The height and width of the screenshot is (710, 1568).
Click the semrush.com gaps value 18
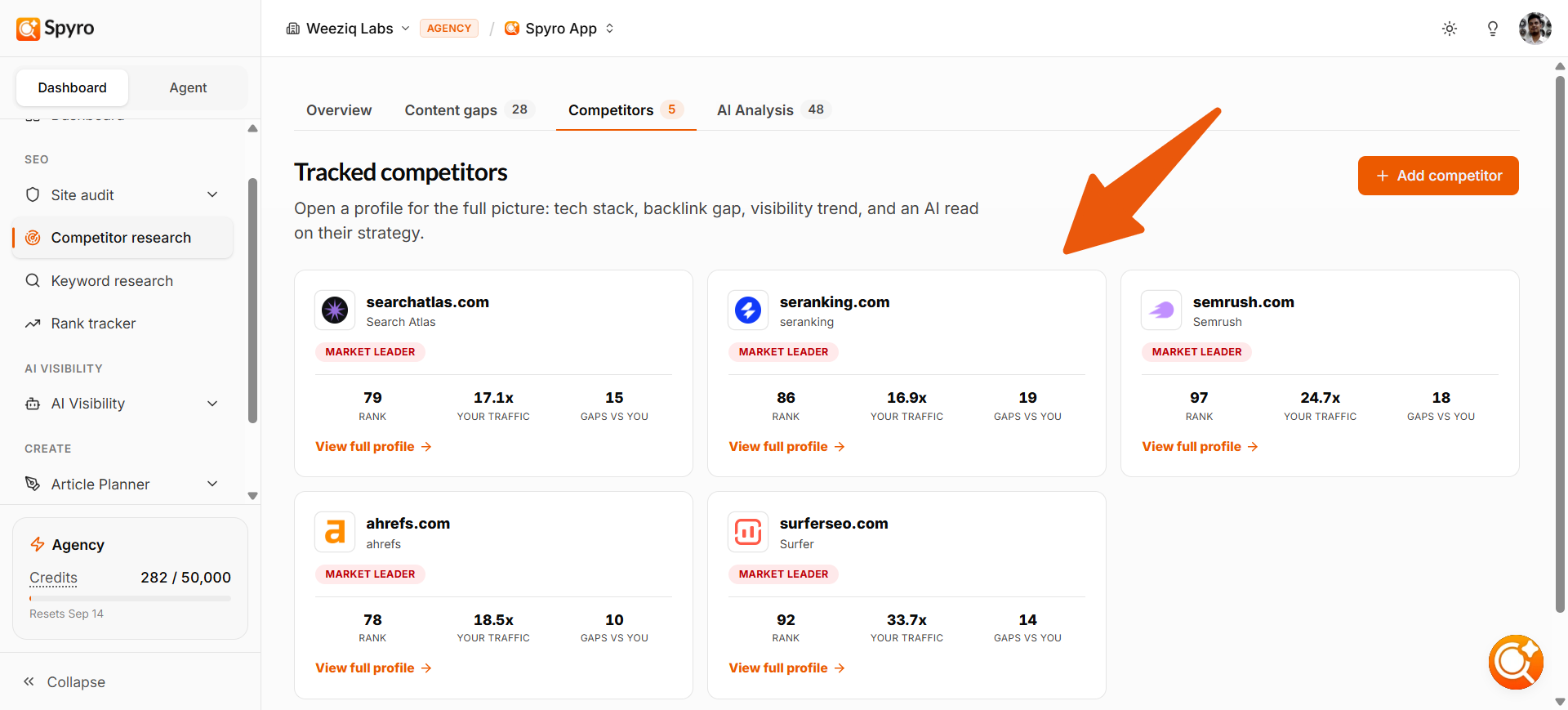pos(1441,398)
